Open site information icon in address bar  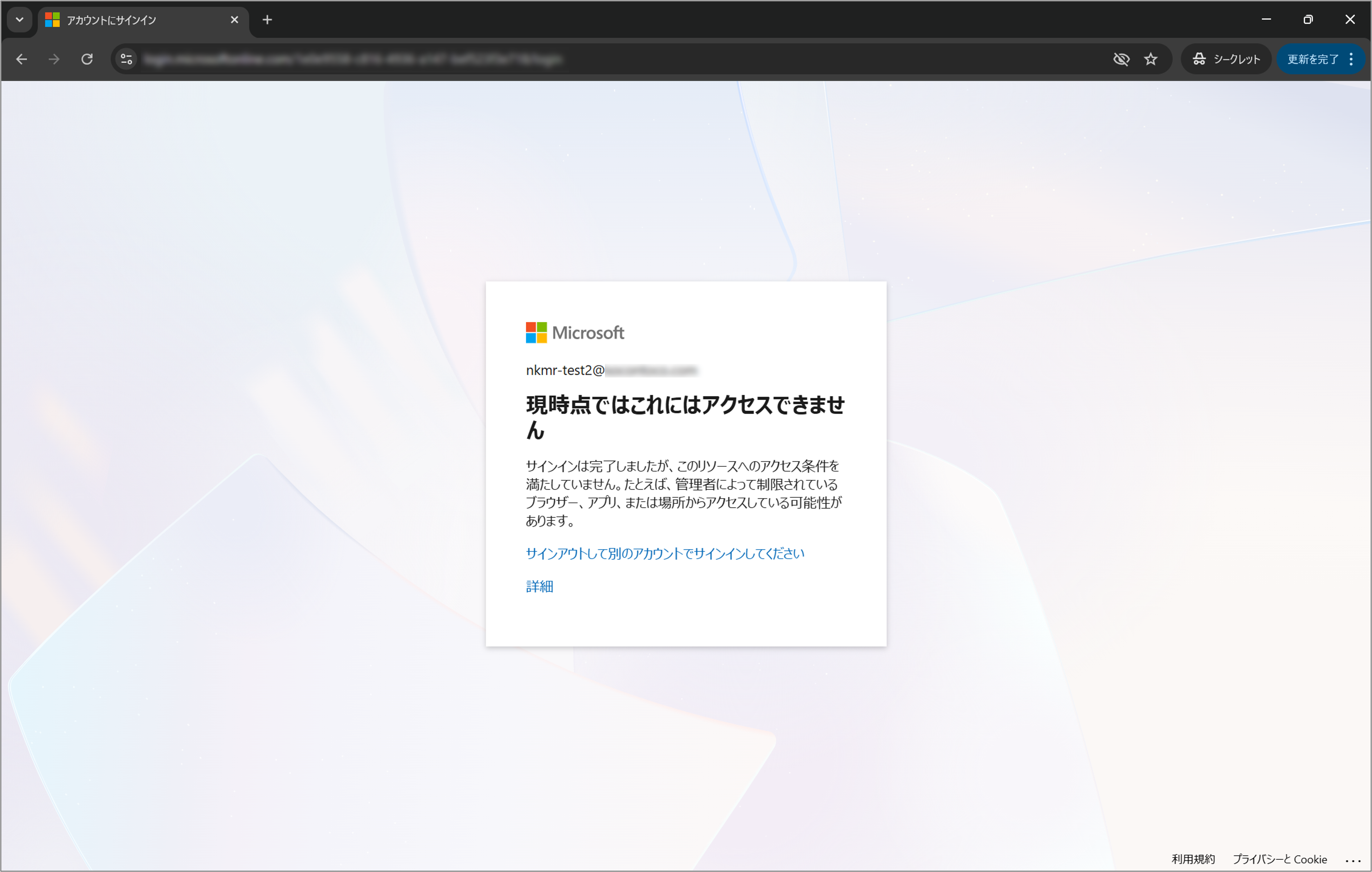(x=126, y=59)
